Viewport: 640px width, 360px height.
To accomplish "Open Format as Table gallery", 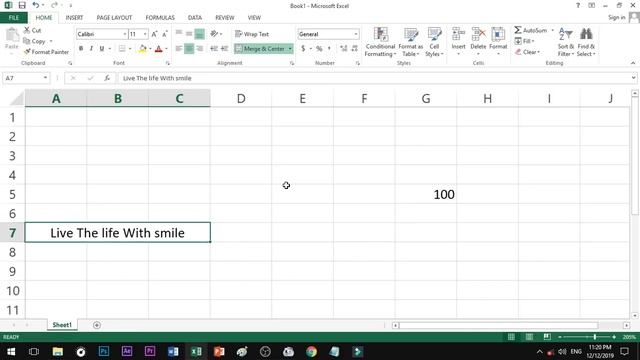I will pos(411,42).
